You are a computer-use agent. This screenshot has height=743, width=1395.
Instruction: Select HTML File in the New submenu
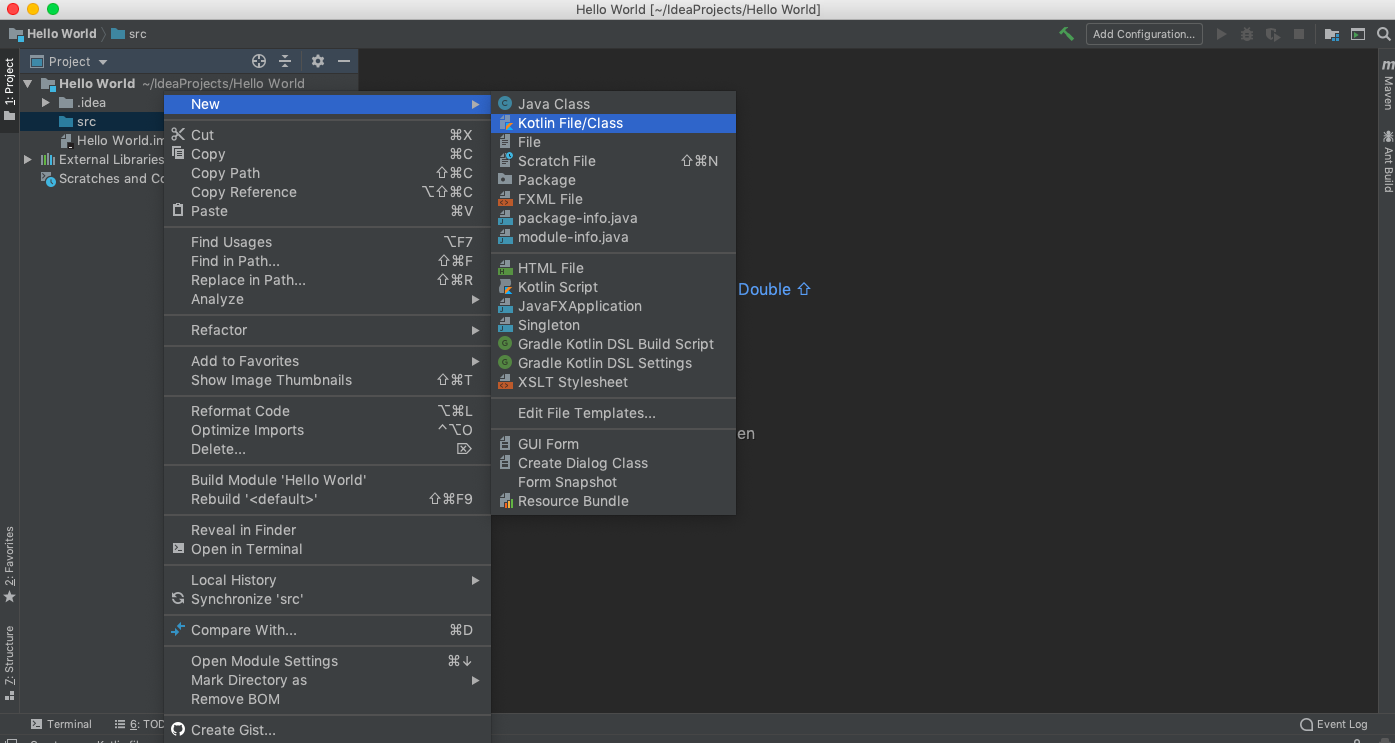[613, 268]
